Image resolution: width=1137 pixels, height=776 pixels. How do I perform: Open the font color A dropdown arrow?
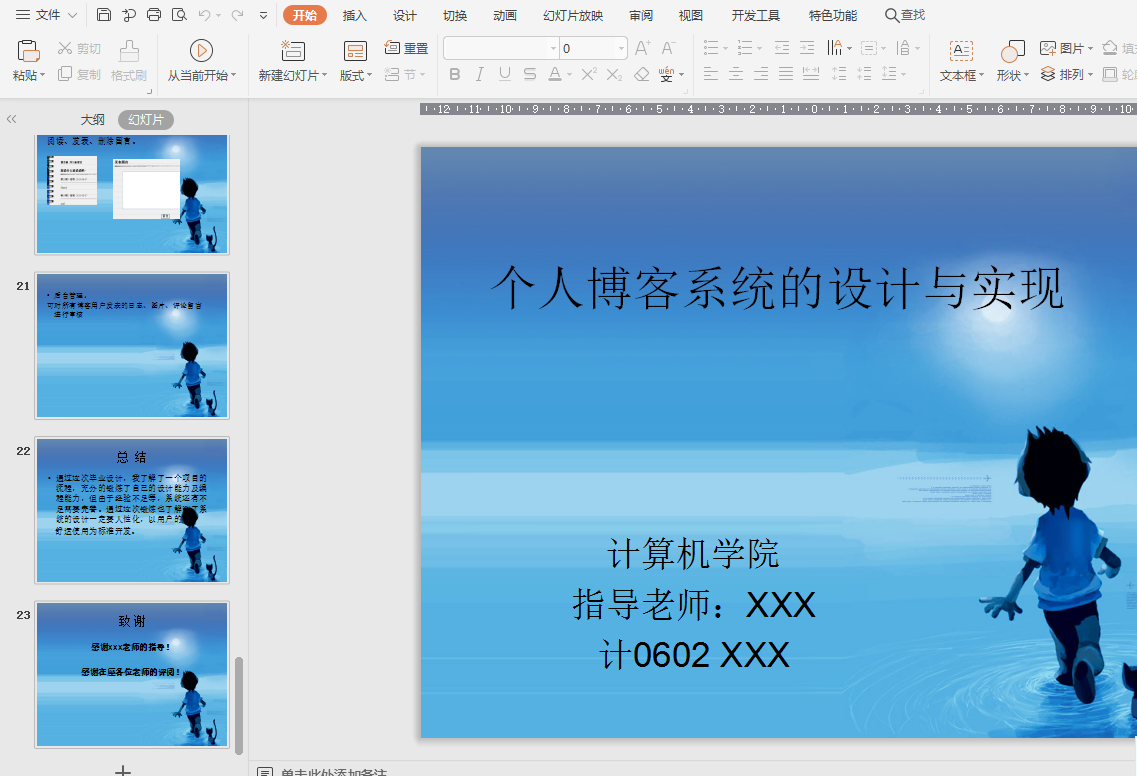[x=570, y=75]
